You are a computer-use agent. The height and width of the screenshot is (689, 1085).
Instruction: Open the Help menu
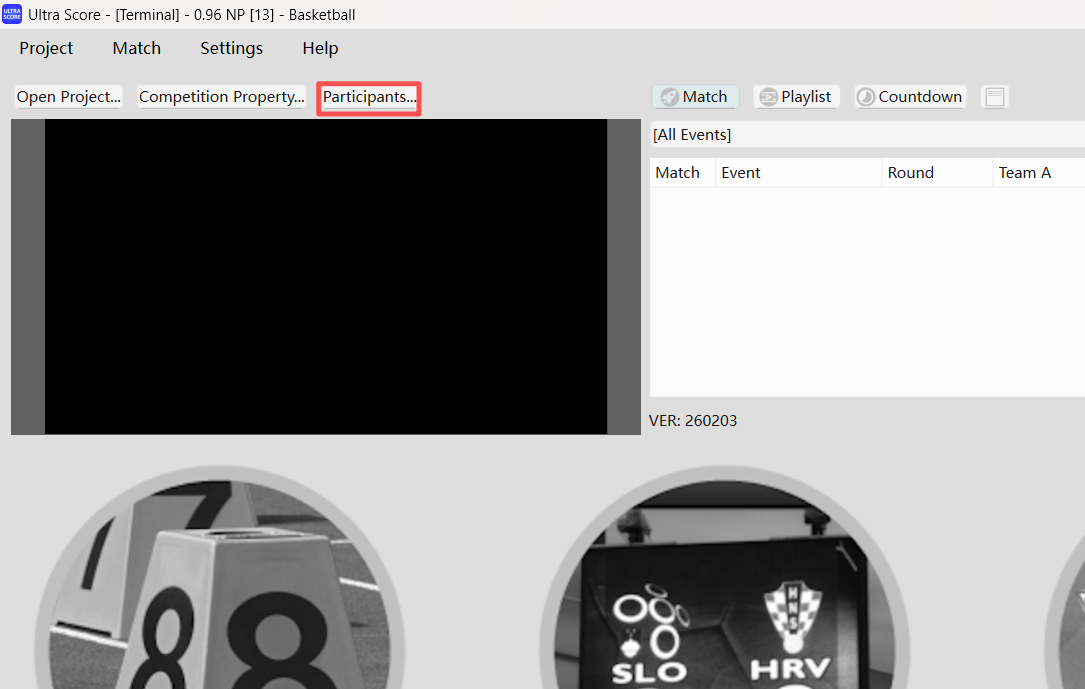coord(320,48)
